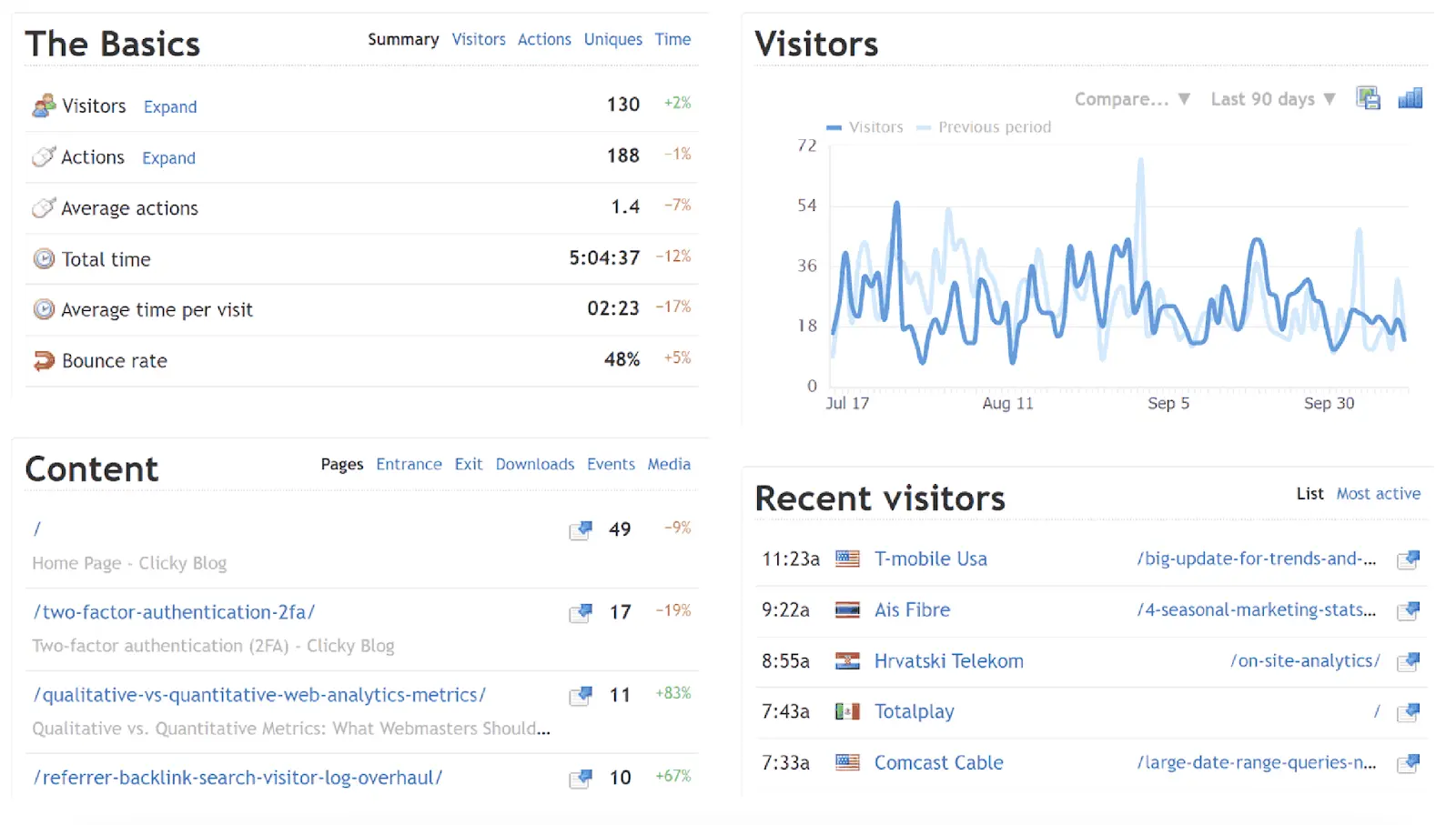The height and width of the screenshot is (825, 1456).
Task: Click the popup icon beside two-factor-authentication page
Action: [x=581, y=612]
